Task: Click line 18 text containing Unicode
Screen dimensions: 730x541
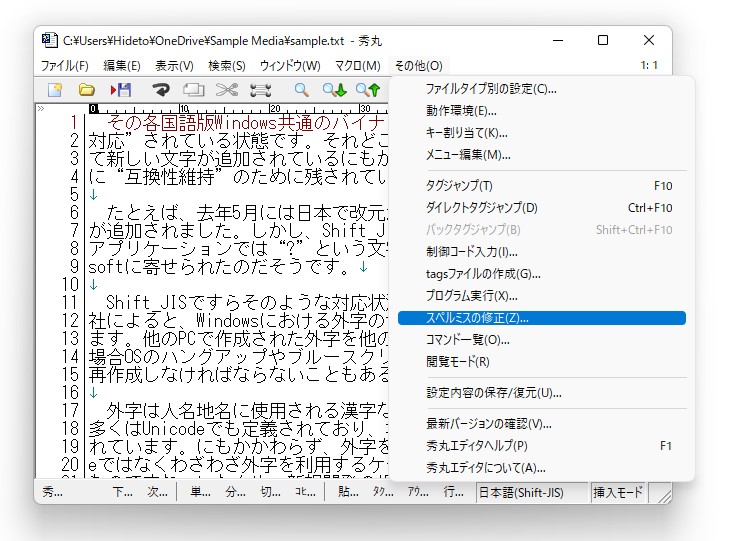Action: tap(238, 428)
